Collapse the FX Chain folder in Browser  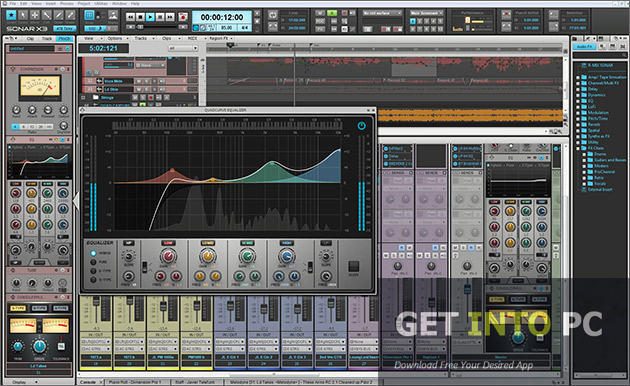pyautogui.click(x=578, y=148)
